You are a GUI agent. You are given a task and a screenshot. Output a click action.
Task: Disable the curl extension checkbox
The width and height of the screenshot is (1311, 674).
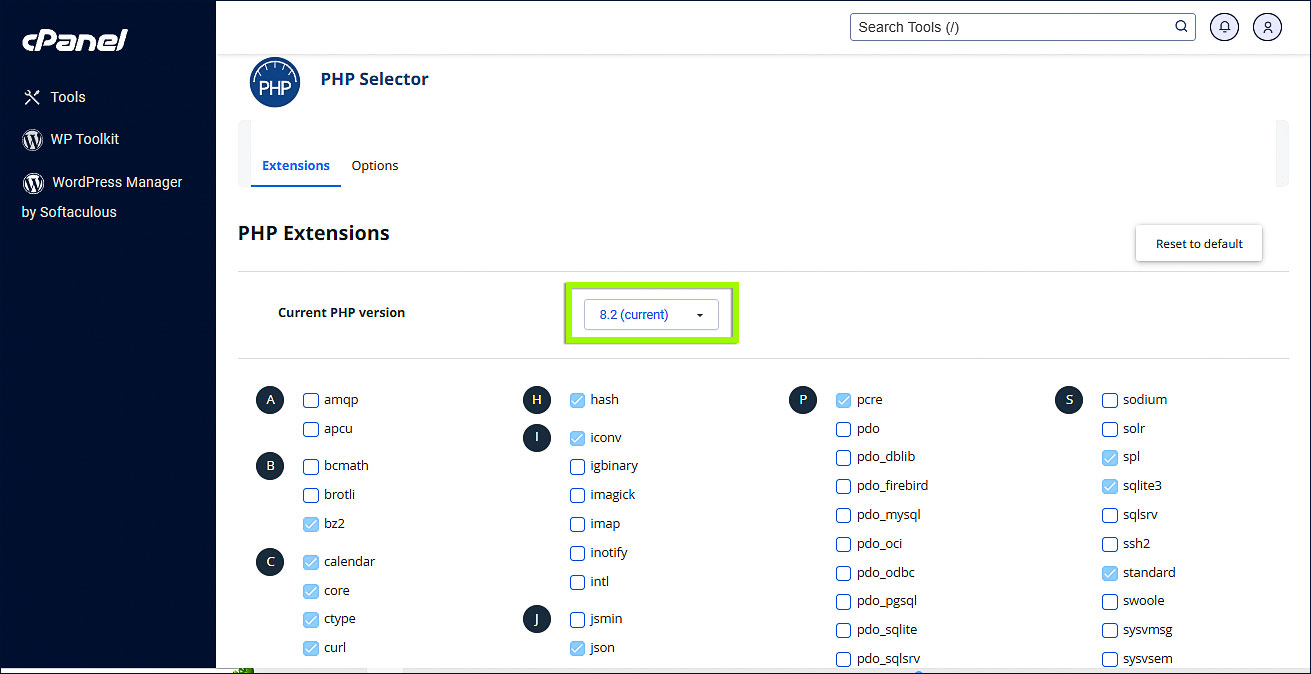click(311, 648)
